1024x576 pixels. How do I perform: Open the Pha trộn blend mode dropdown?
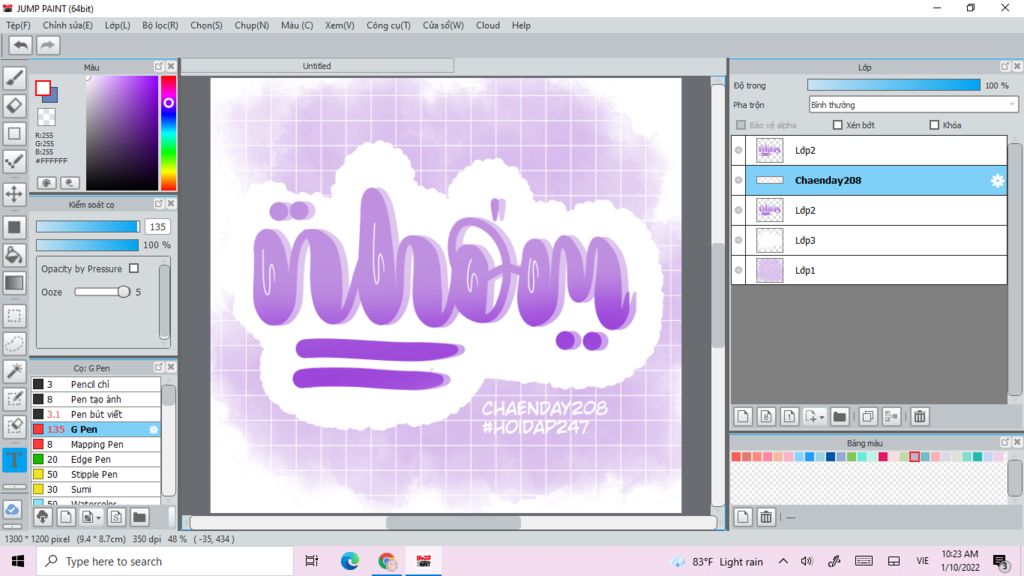click(x=913, y=104)
